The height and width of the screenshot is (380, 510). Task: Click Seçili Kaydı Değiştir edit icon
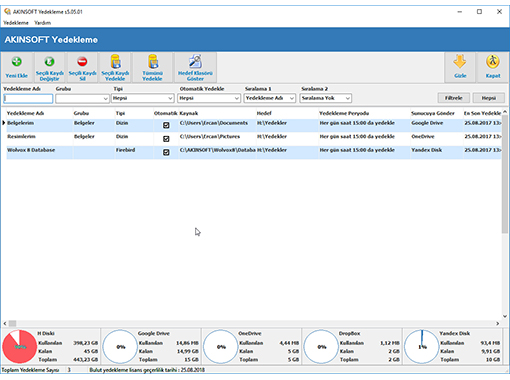click(x=49, y=62)
